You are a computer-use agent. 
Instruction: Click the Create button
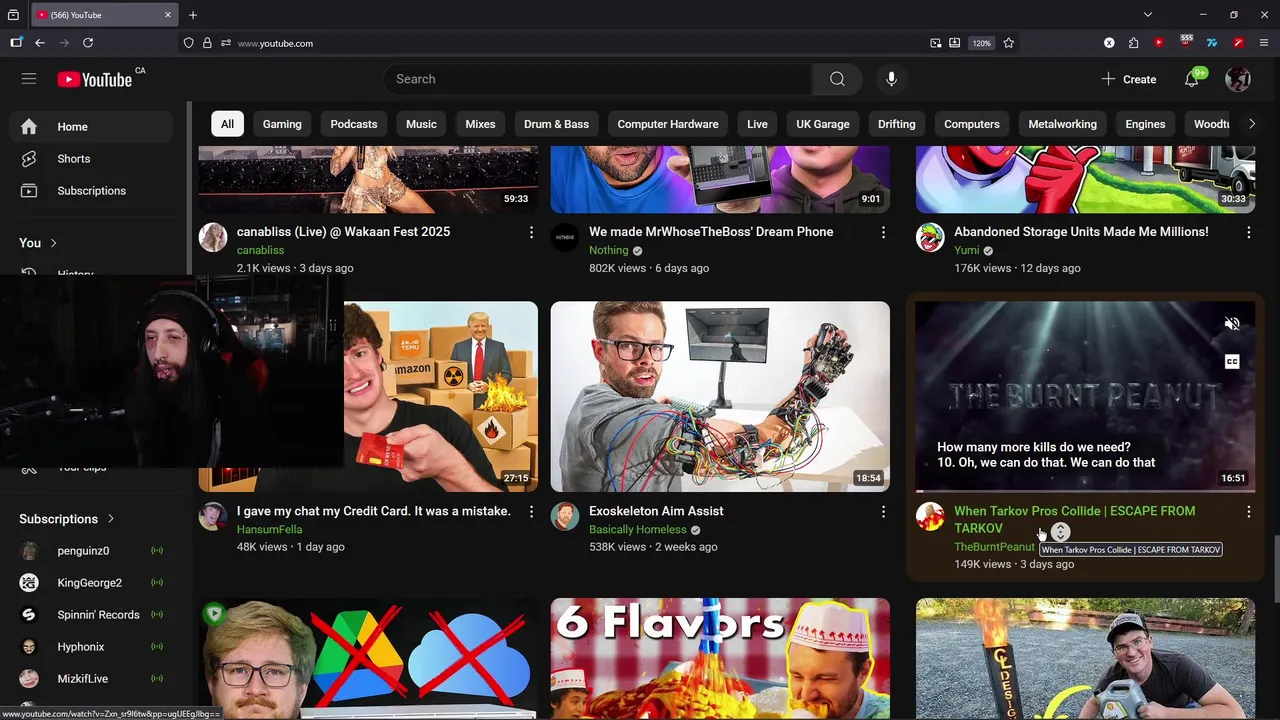tap(1129, 79)
